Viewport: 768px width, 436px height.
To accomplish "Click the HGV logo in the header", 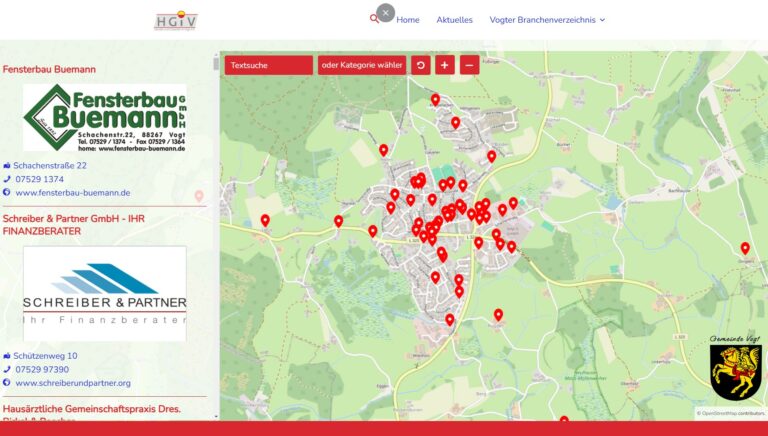I will tap(176, 20).
